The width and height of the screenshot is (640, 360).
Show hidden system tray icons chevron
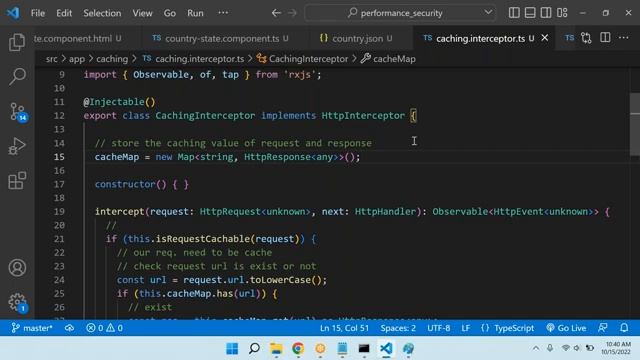pyautogui.click(x=536, y=348)
